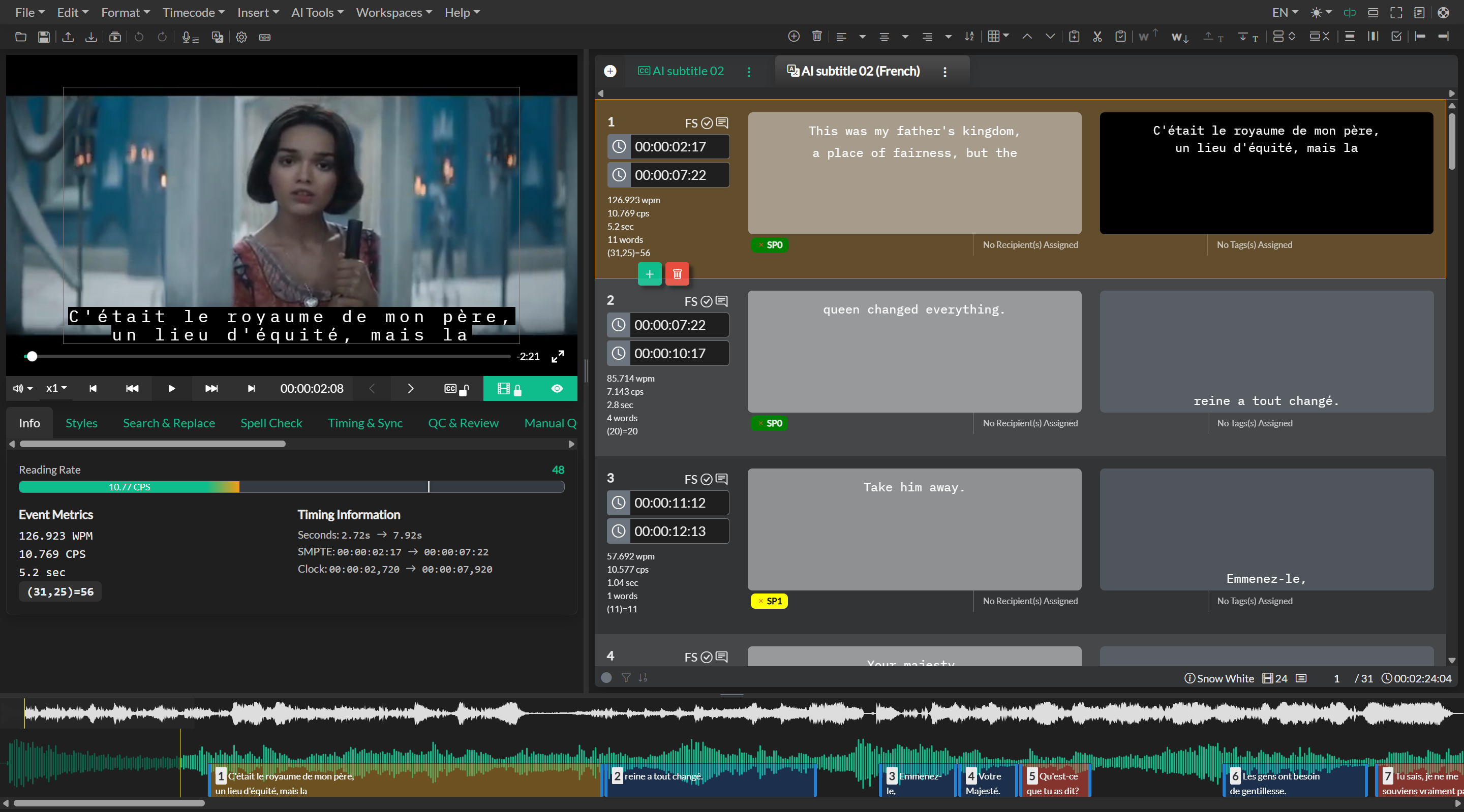Image resolution: width=1464 pixels, height=812 pixels.
Task: Click the W down-arrow word shift icon
Action: pyautogui.click(x=1180, y=37)
